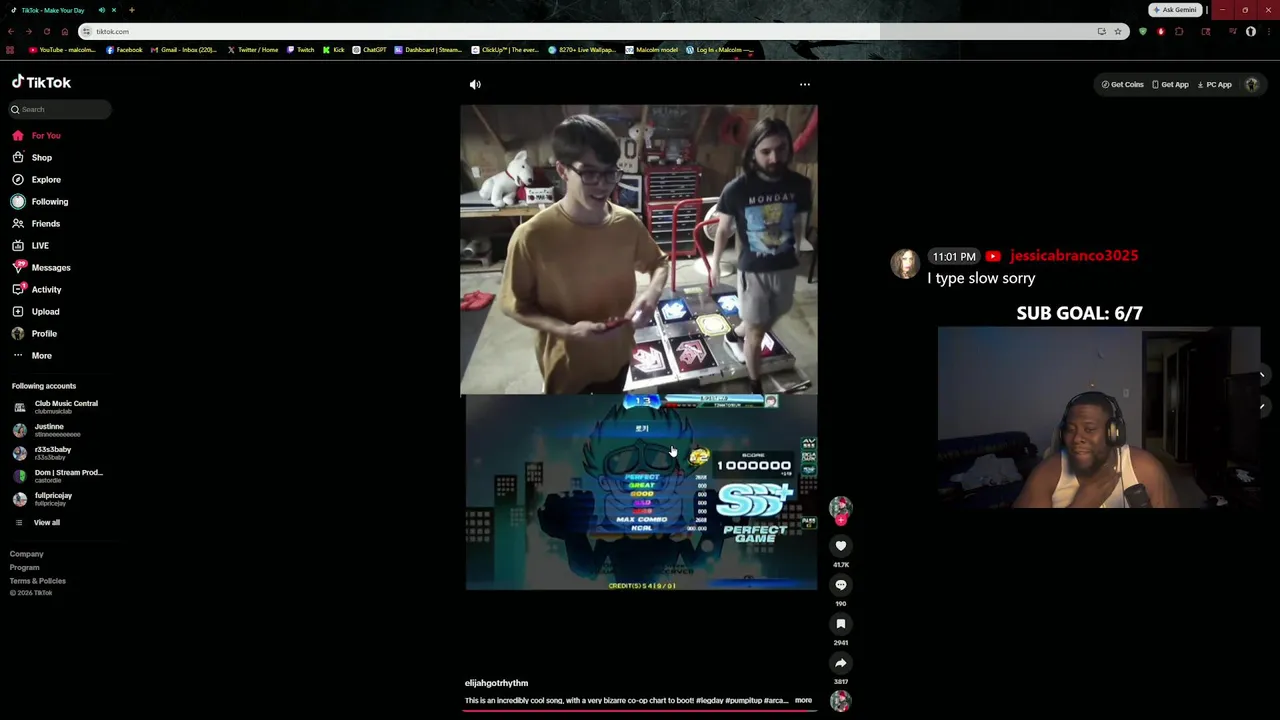Image resolution: width=1280 pixels, height=720 pixels.
Task: Open the YouTube bookmark
Action: coord(62,50)
